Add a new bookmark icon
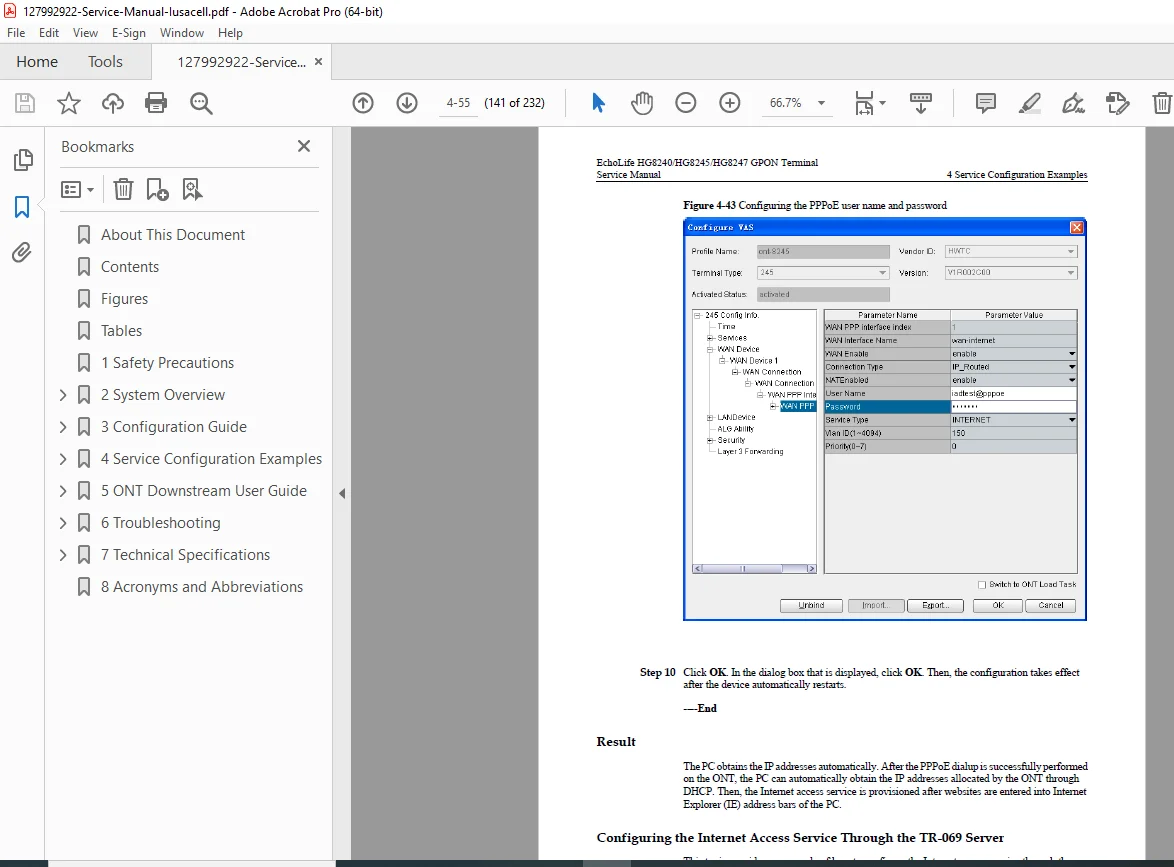This screenshot has width=1174, height=867. tap(157, 189)
